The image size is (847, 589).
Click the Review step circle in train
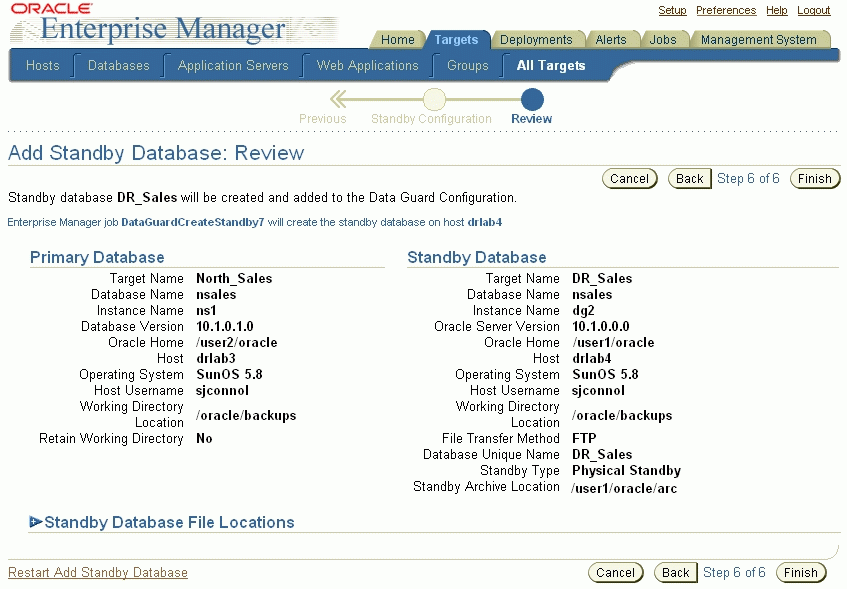[532, 99]
